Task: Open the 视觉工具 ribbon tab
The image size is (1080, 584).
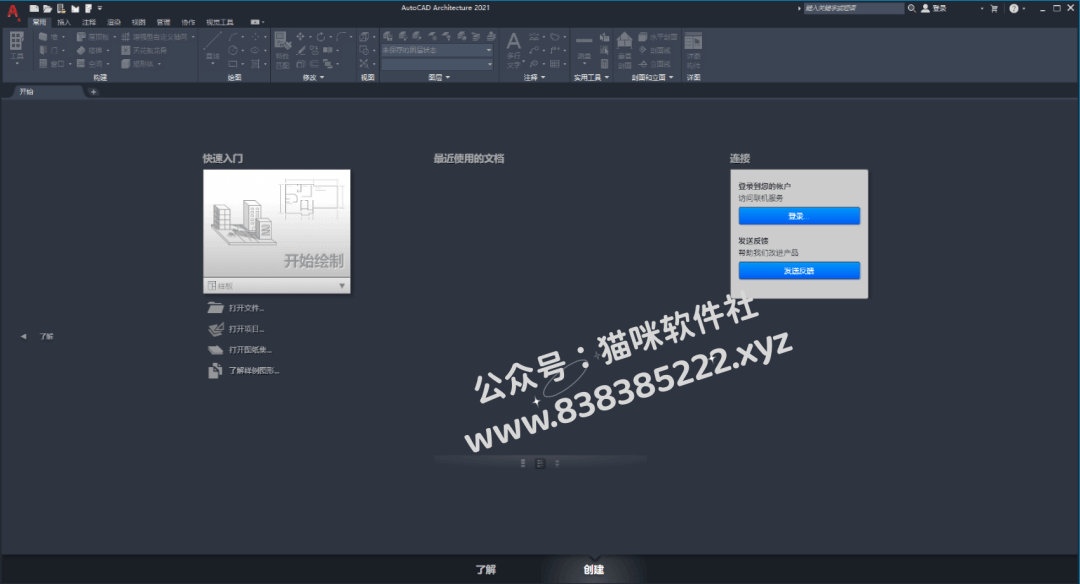Action: coord(220,22)
